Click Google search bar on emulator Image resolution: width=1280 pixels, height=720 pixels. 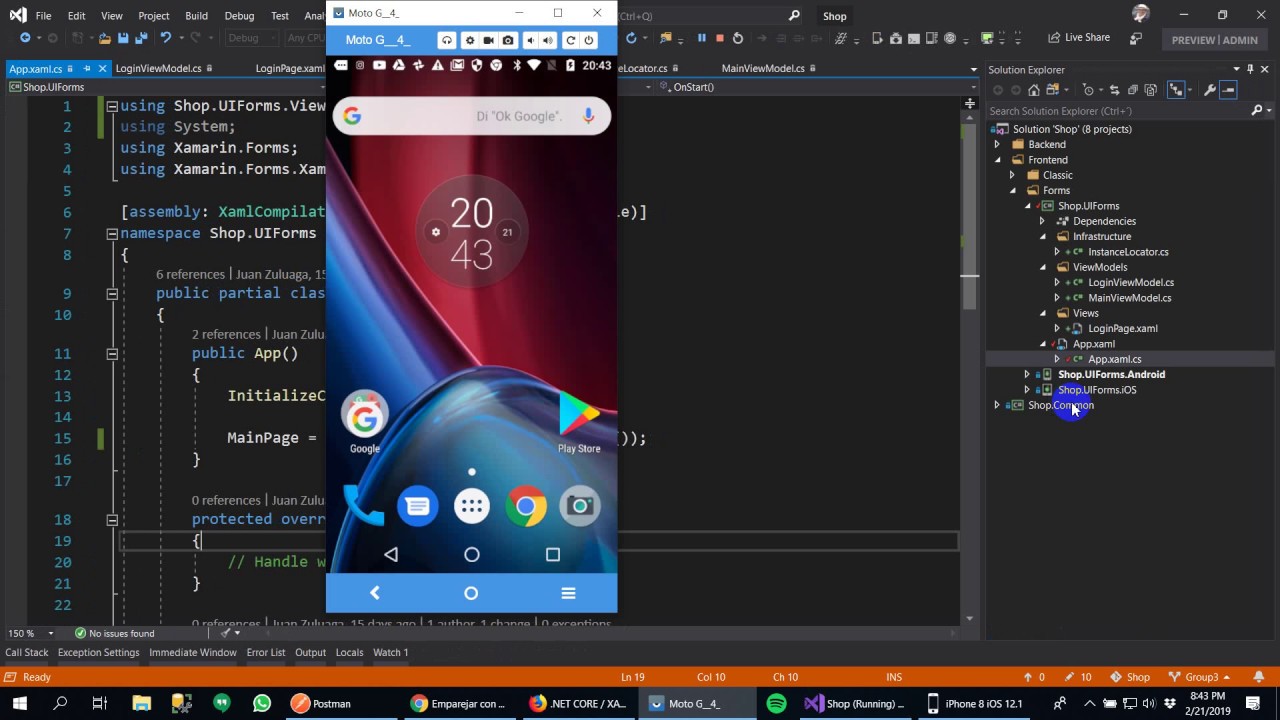click(471, 116)
